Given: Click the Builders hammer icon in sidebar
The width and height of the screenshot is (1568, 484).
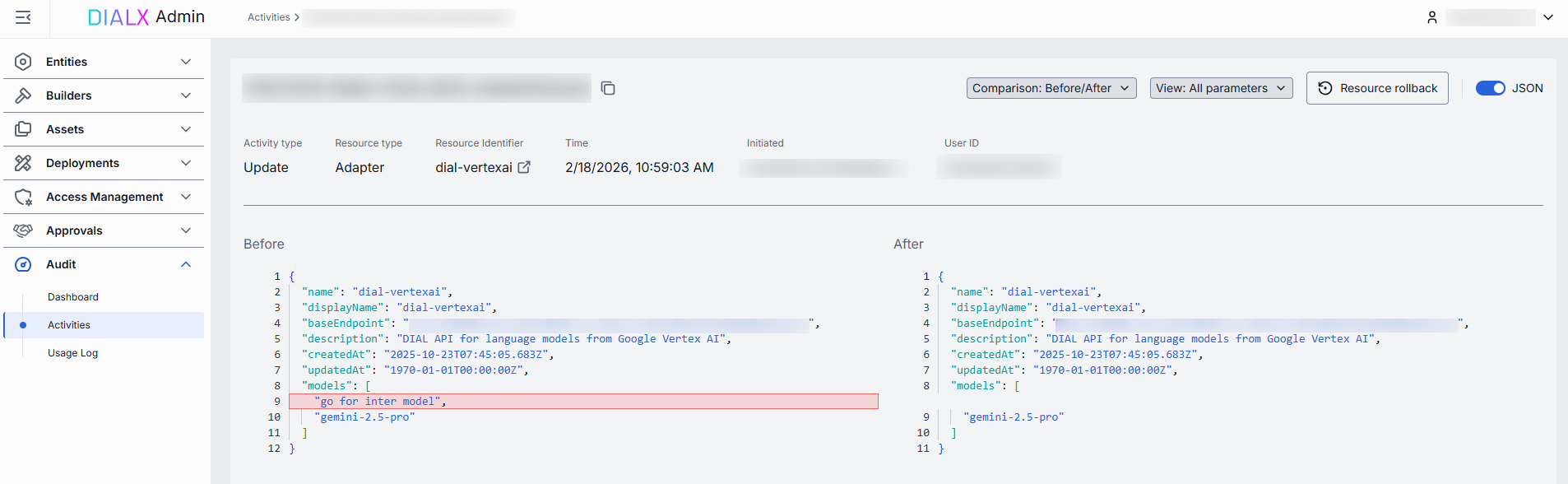Looking at the screenshot, I should pos(23,95).
